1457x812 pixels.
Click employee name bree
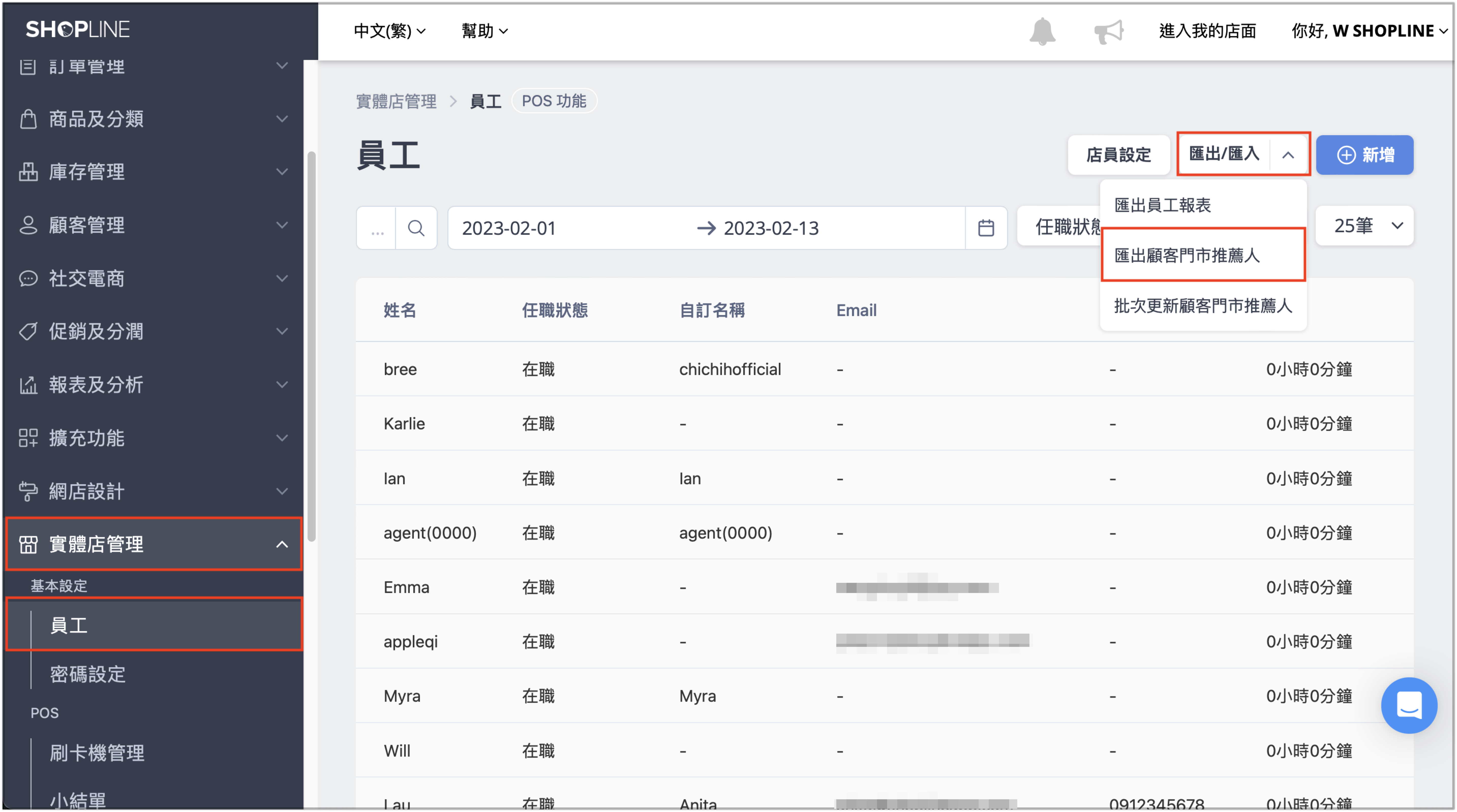click(400, 369)
